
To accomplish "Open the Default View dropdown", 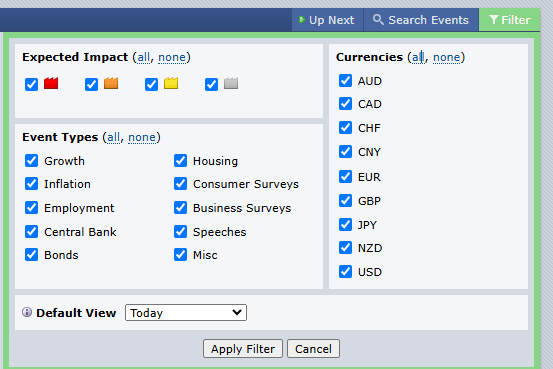I will click(x=186, y=313).
